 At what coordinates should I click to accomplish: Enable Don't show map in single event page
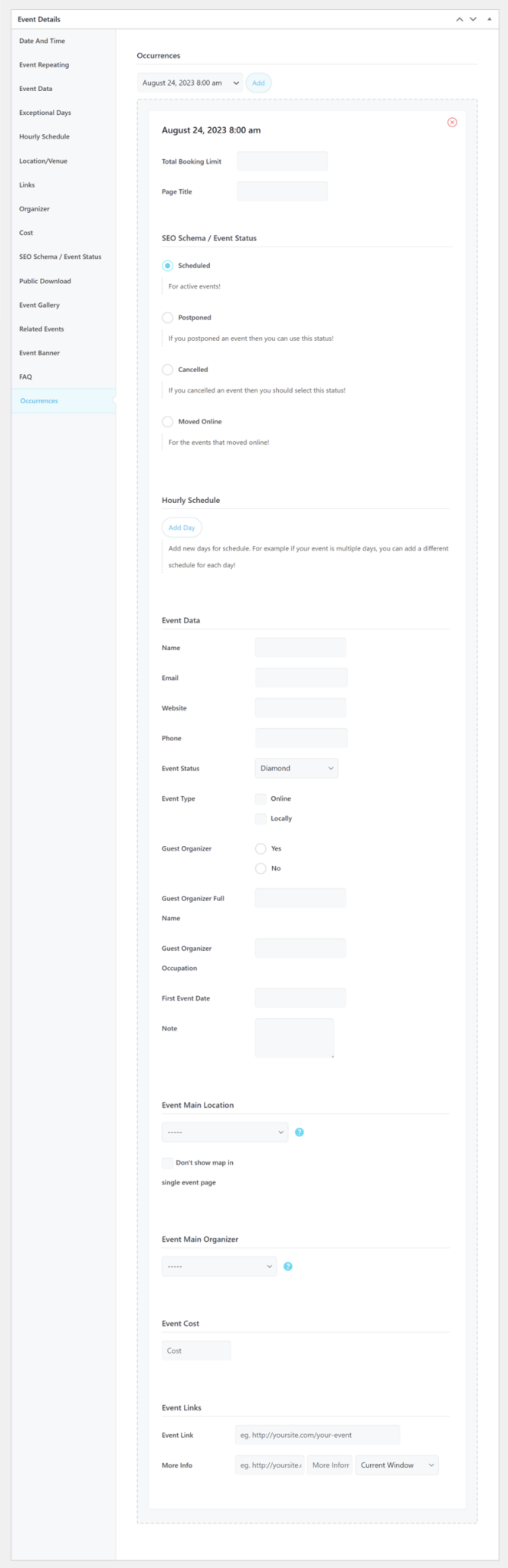click(166, 1162)
